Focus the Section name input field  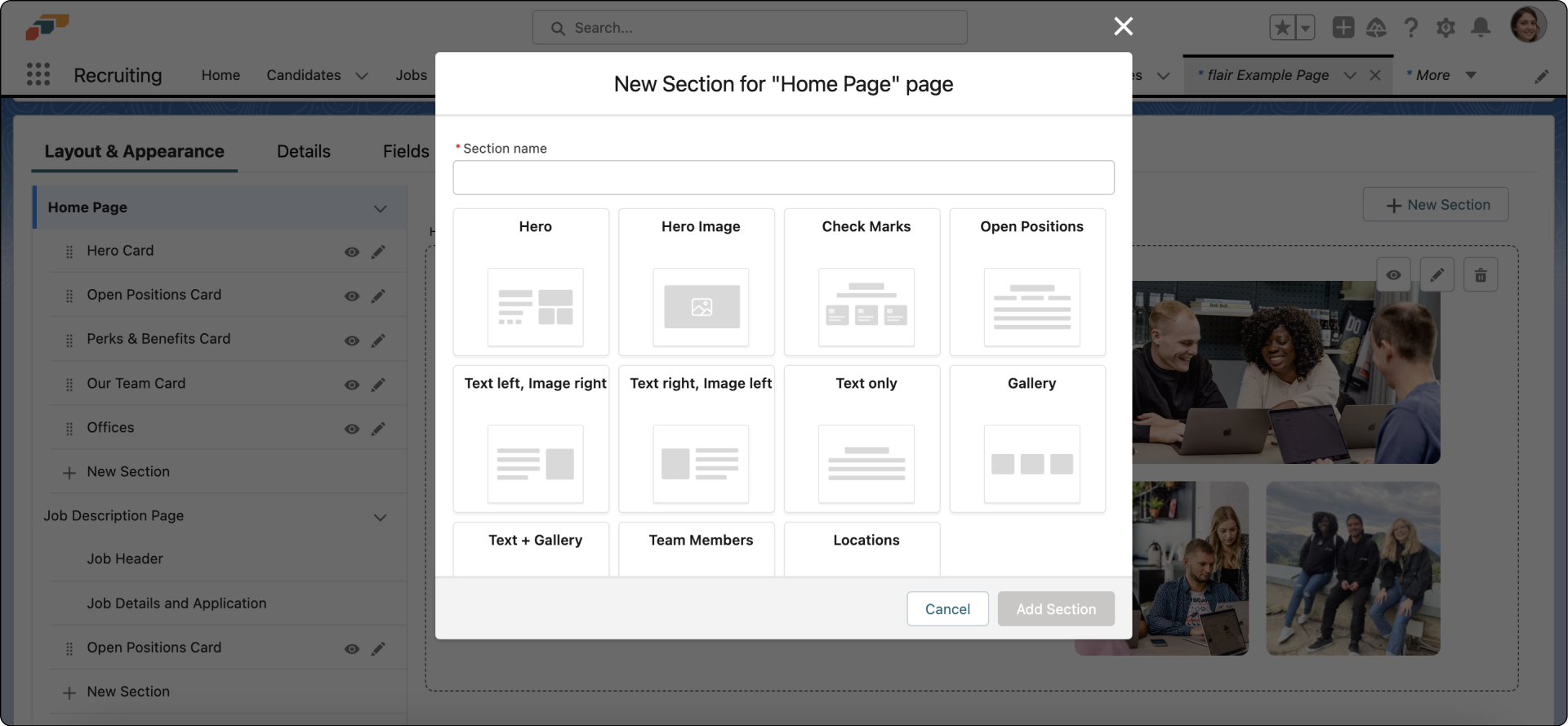783,177
